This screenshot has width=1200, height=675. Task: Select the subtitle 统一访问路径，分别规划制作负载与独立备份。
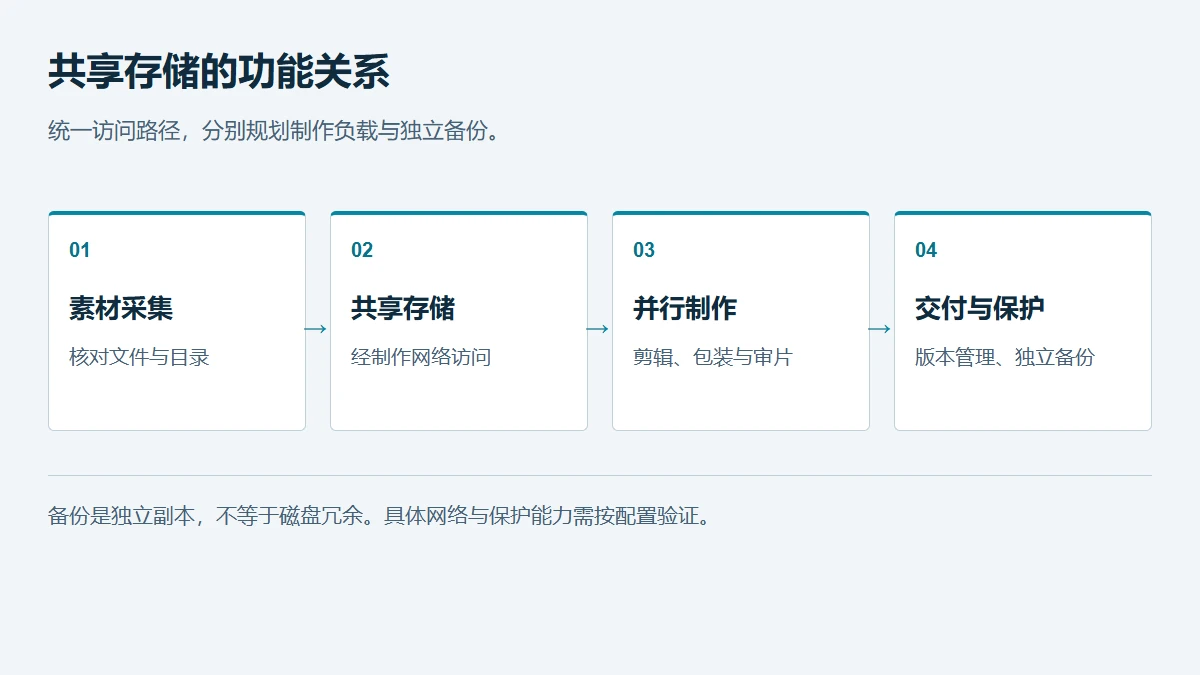coord(274,131)
